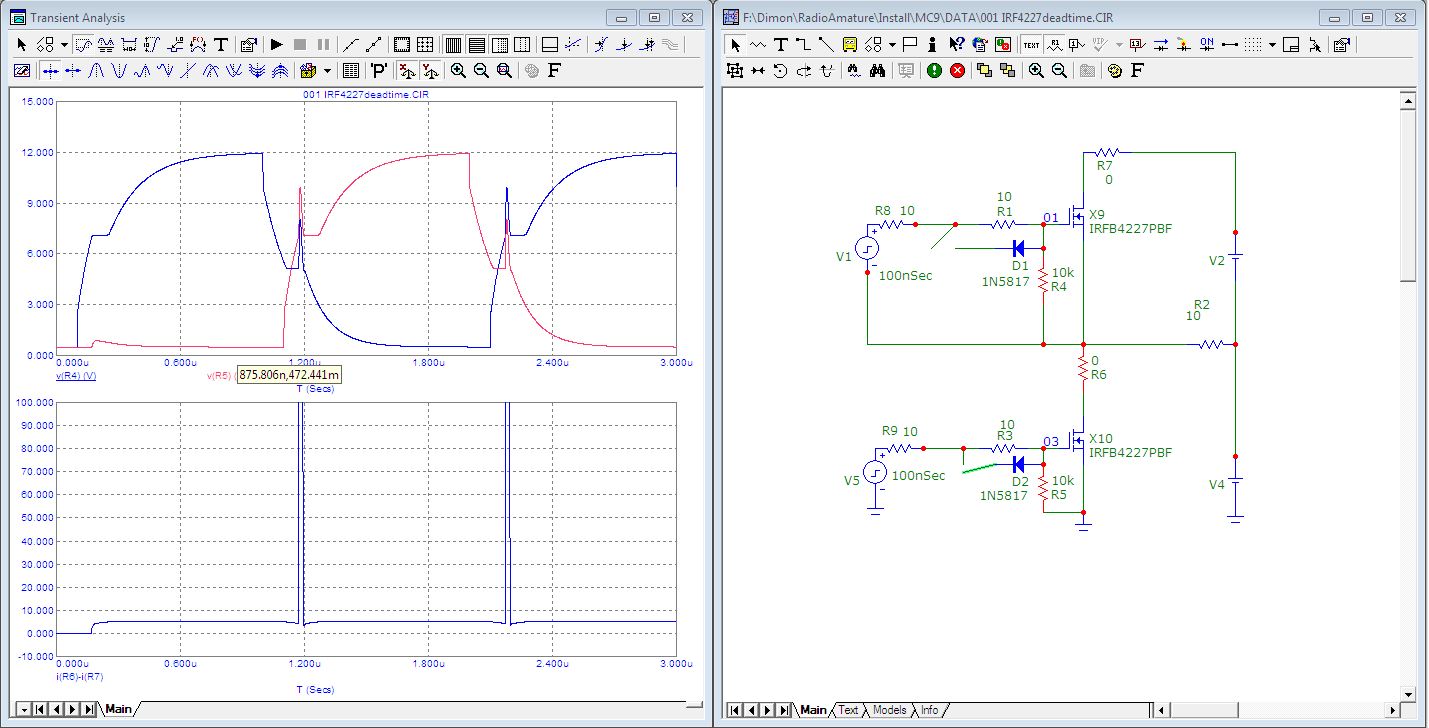Open the component shapes dropdown in the schematic toolbar

click(892, 44)
